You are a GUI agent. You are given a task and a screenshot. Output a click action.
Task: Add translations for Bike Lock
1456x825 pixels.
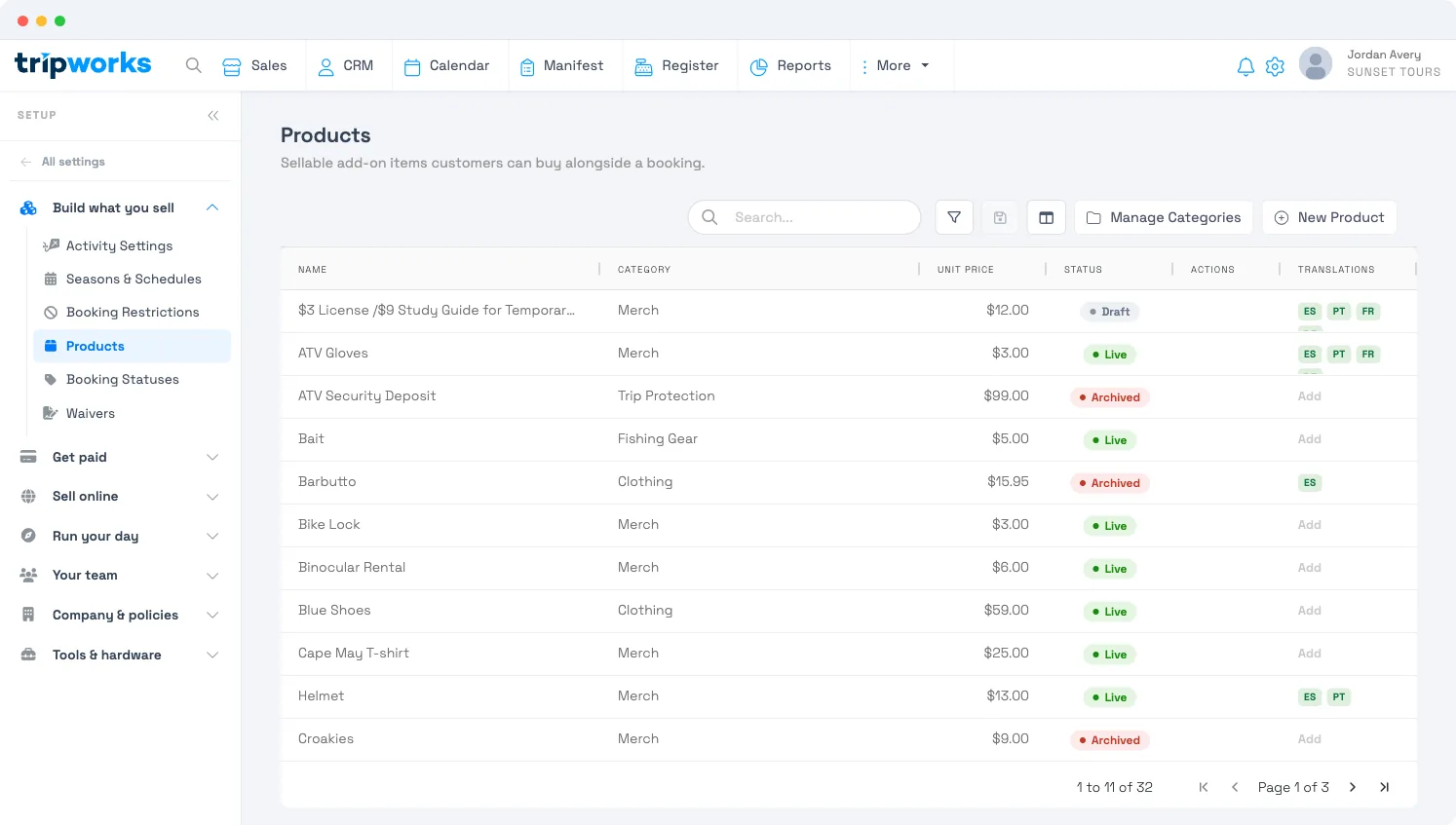(x=1310, y=525)
